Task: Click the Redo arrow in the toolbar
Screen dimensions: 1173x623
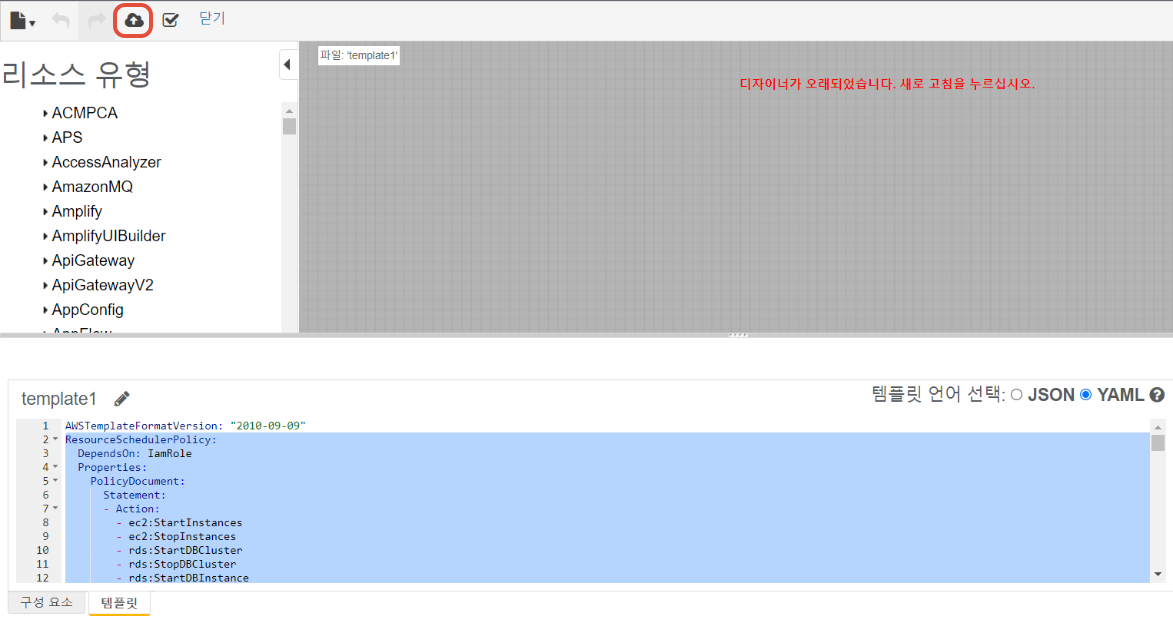Action: click(96, 20)
